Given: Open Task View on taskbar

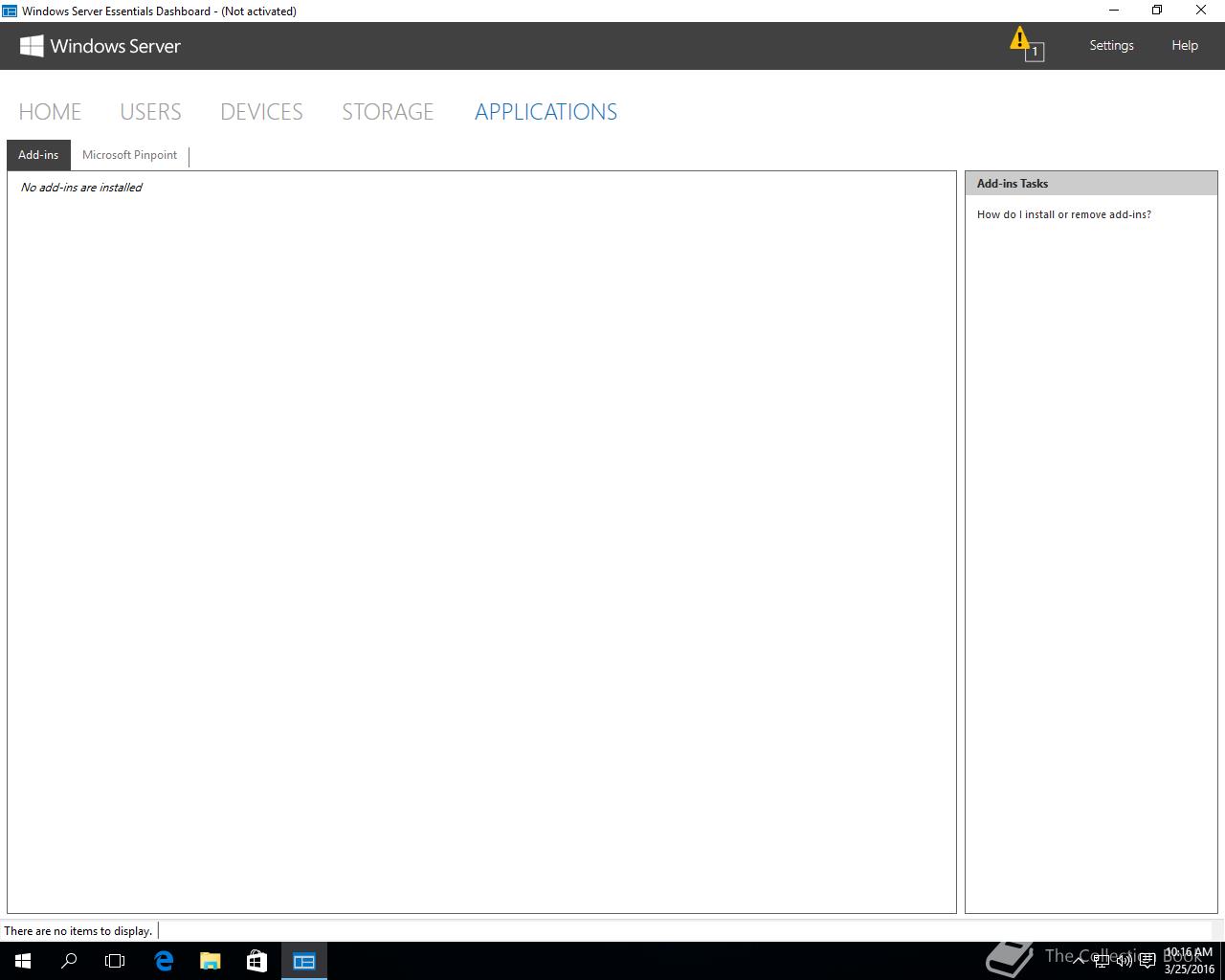Looking at the screenshot, I should click(115, 961).
